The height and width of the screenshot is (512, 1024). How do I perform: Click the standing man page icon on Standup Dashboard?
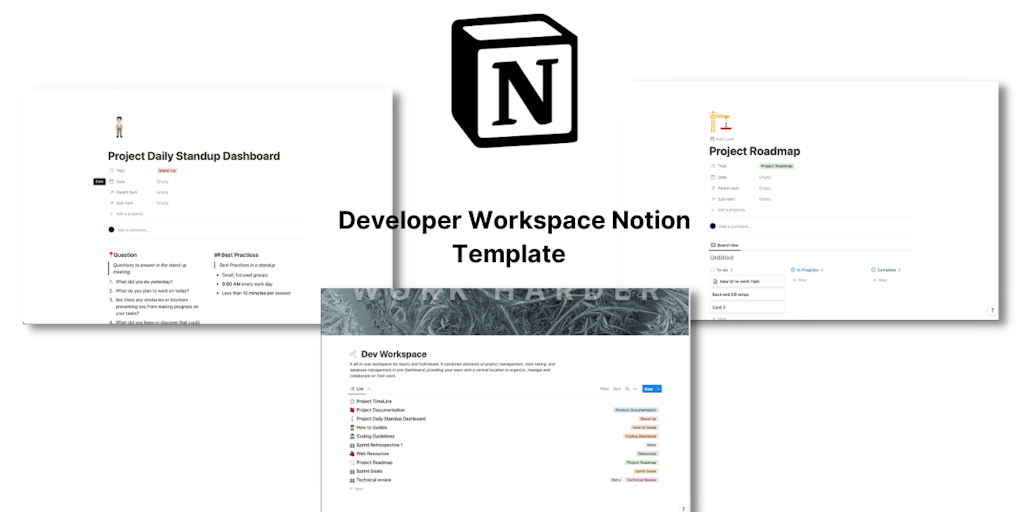(119, 127)
